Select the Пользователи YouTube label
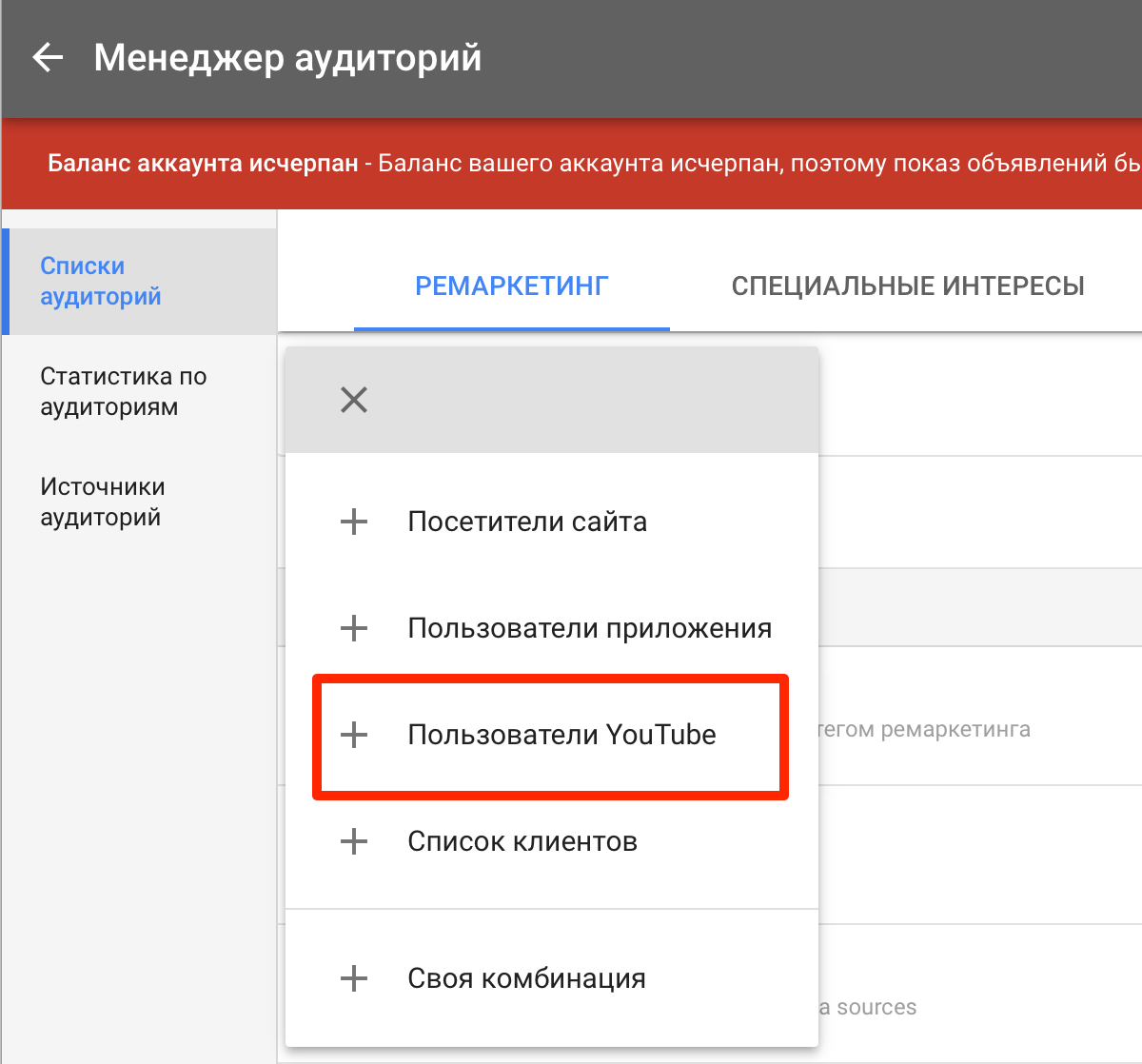Image resolution: width=1142 pixels, height=1064 pixels. coord(561,735)
